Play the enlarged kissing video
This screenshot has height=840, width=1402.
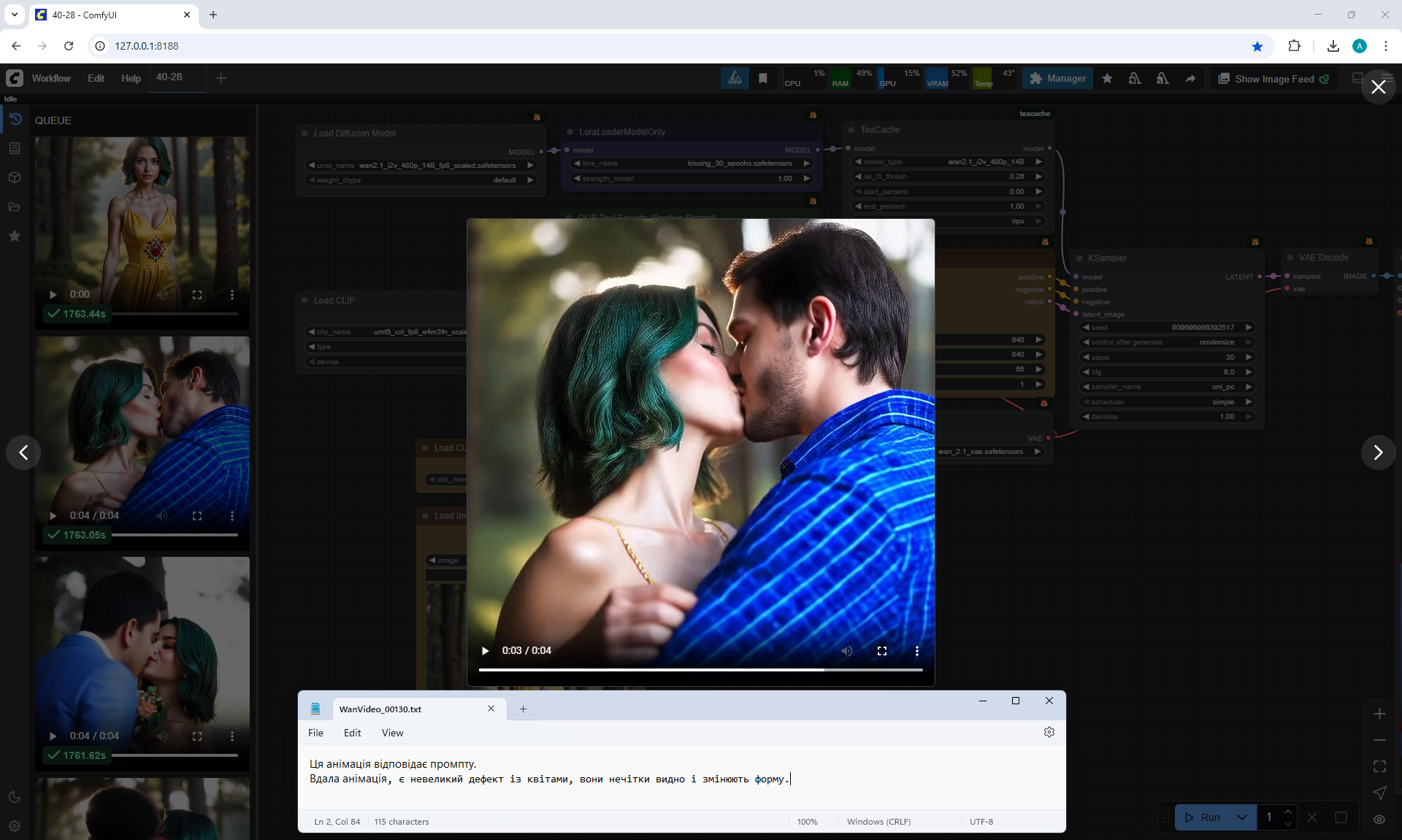pos(485,650)
